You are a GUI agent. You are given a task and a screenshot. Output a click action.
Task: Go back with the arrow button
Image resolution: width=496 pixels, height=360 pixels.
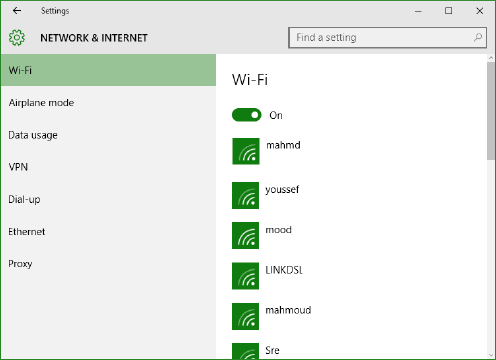(17, 11)
